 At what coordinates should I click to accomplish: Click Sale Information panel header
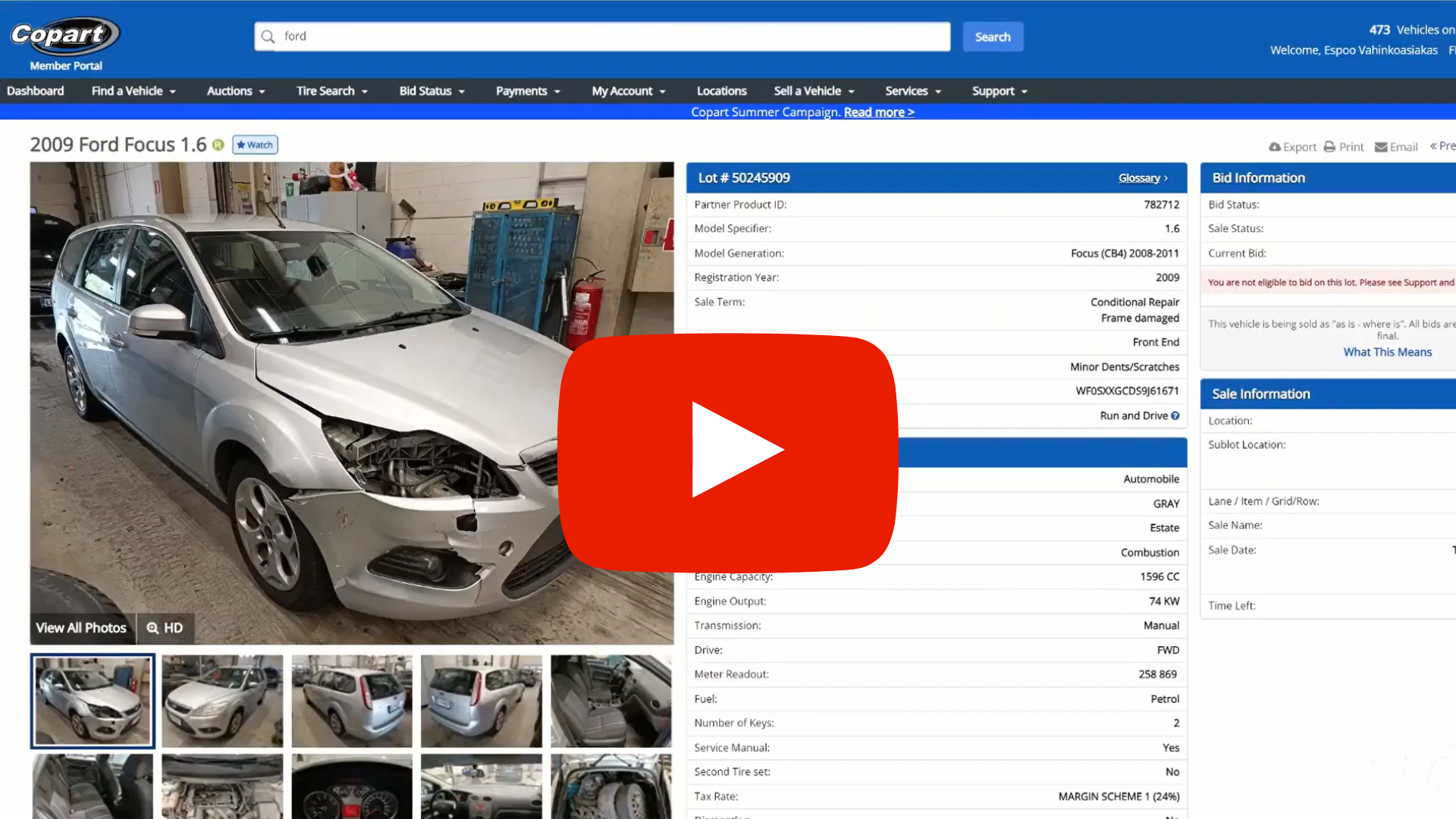[1328, 394]
